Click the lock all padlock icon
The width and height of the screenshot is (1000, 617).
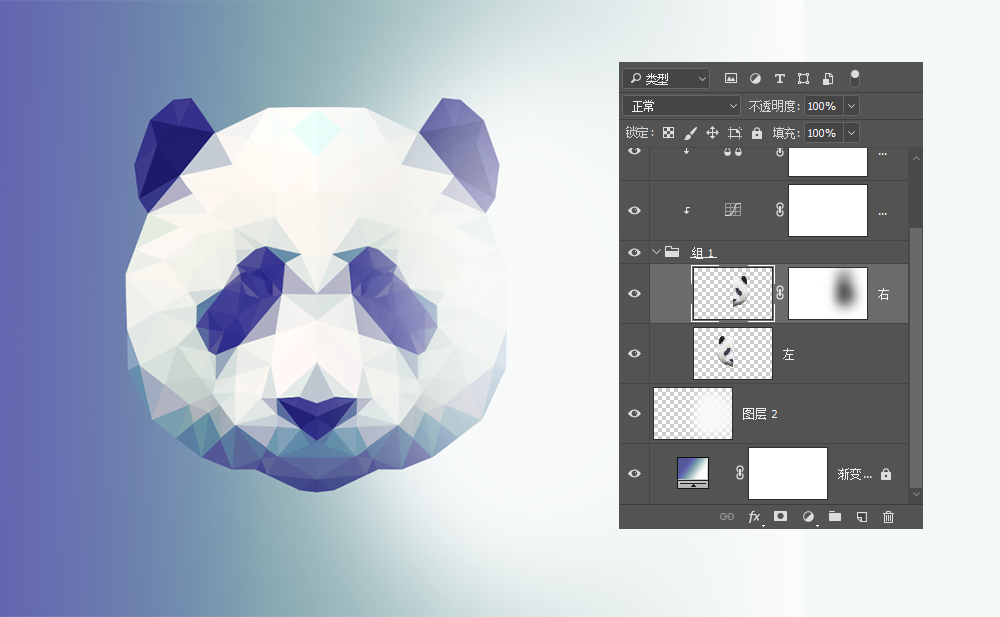click(x=757, y=133)
